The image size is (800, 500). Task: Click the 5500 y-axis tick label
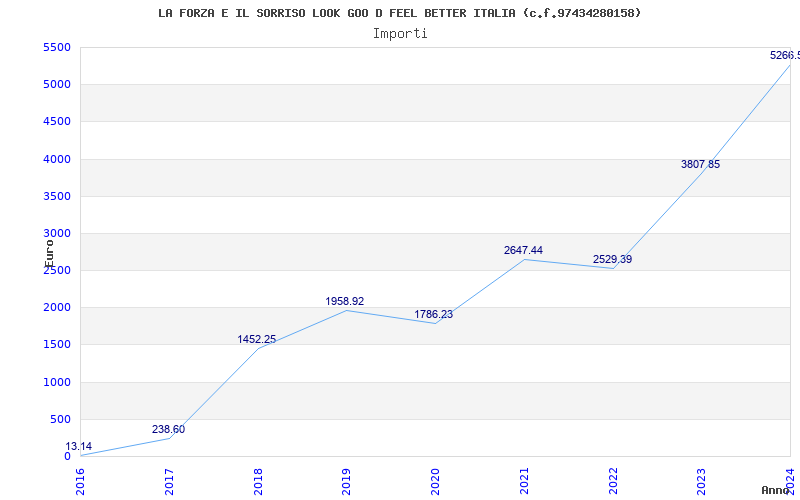(x=57, y=47)
